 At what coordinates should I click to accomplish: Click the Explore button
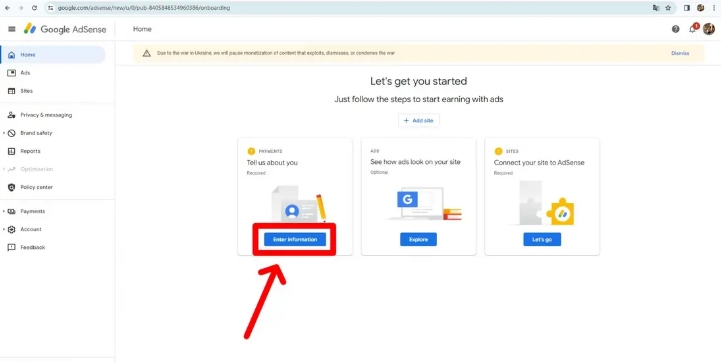coord(418,239)
